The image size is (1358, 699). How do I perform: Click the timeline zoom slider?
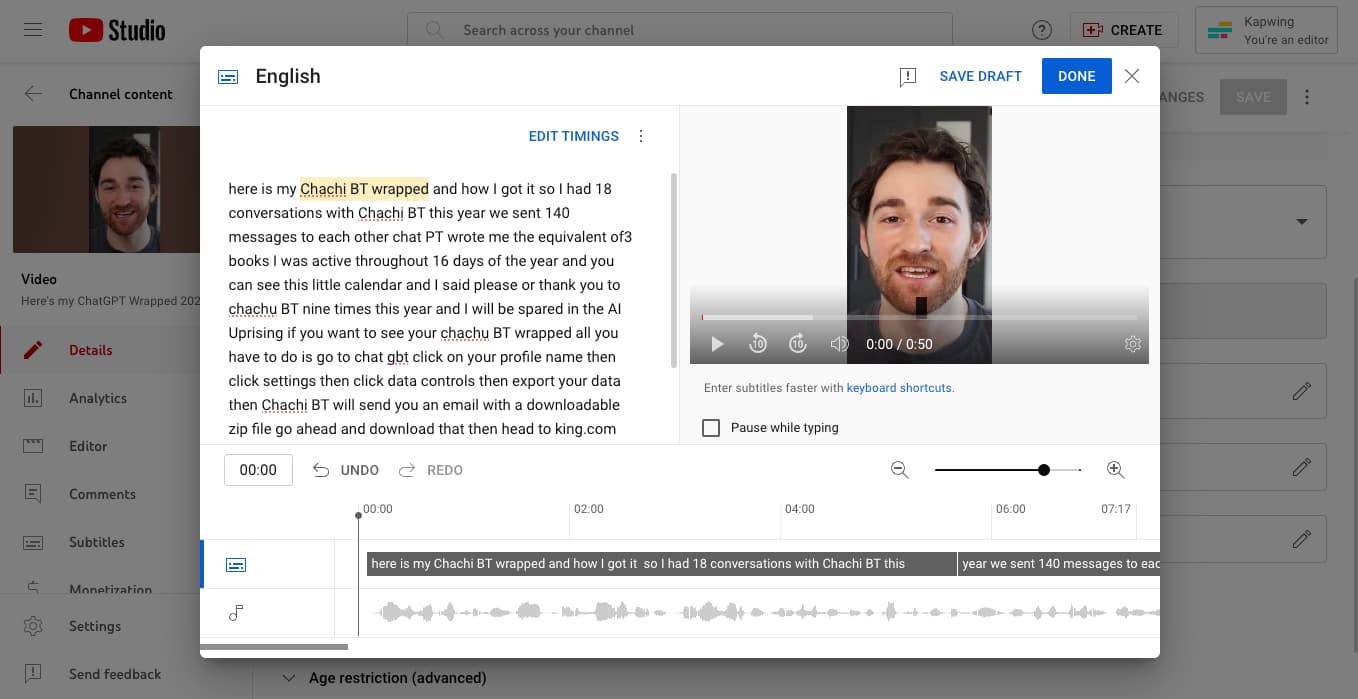point(1008,470)
